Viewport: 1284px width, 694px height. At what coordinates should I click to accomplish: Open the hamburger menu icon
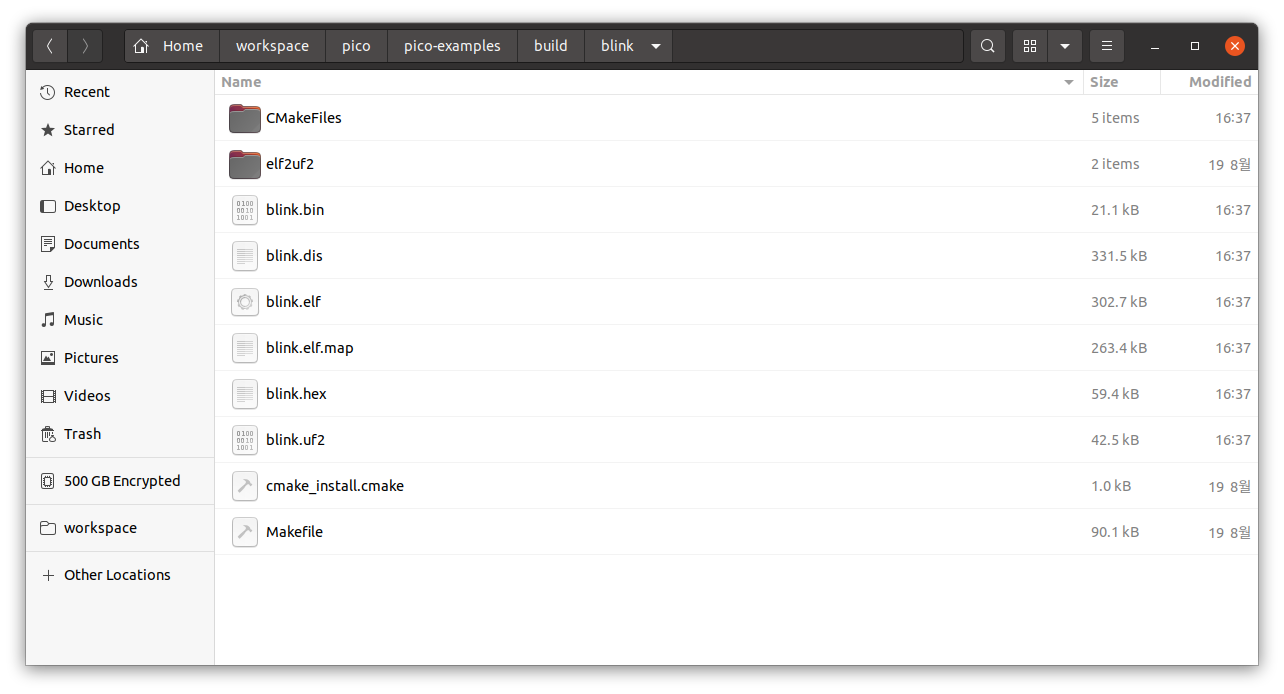pyautogui.click(x=1106, y=46)
